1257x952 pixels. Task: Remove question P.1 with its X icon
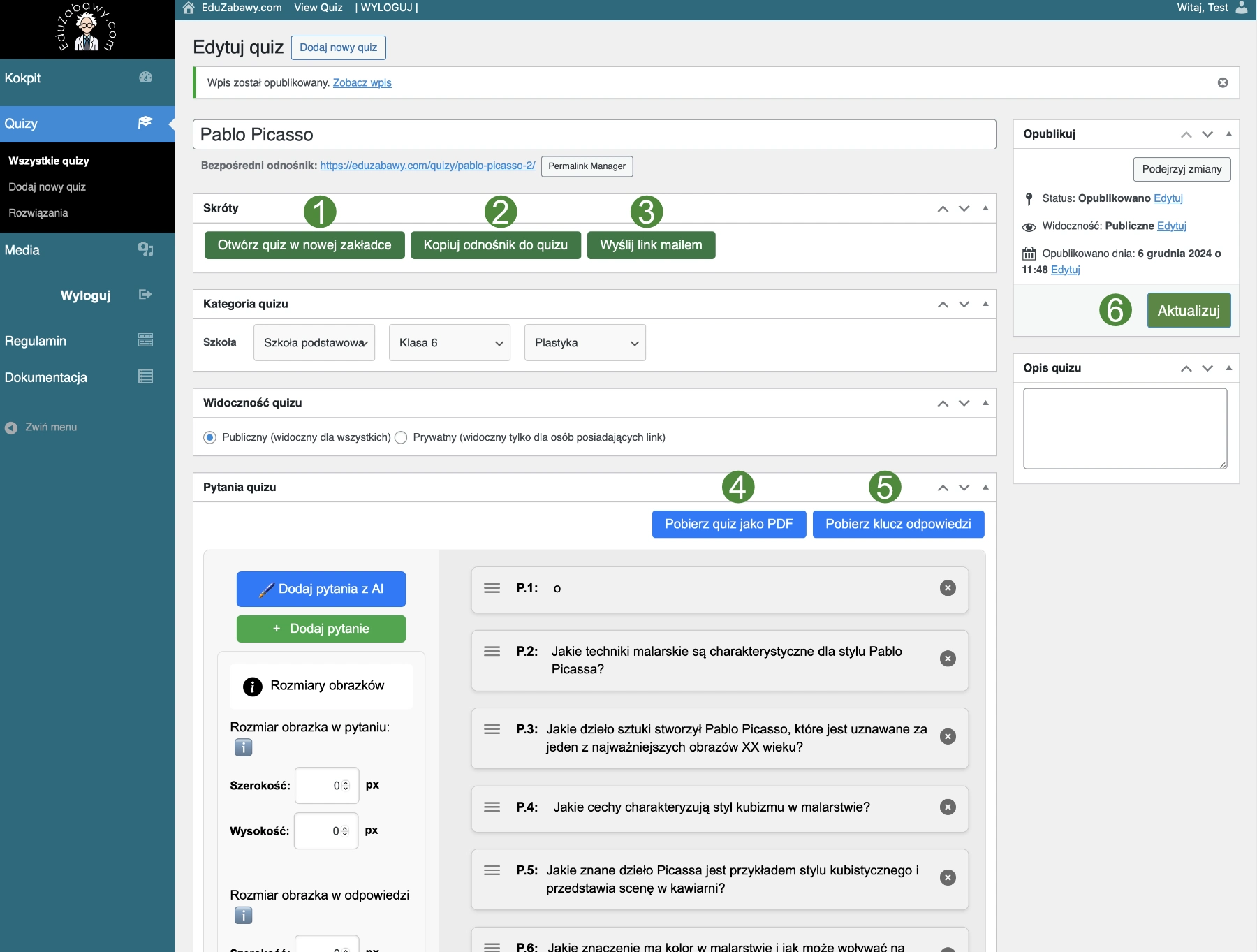tap(947, 588)
